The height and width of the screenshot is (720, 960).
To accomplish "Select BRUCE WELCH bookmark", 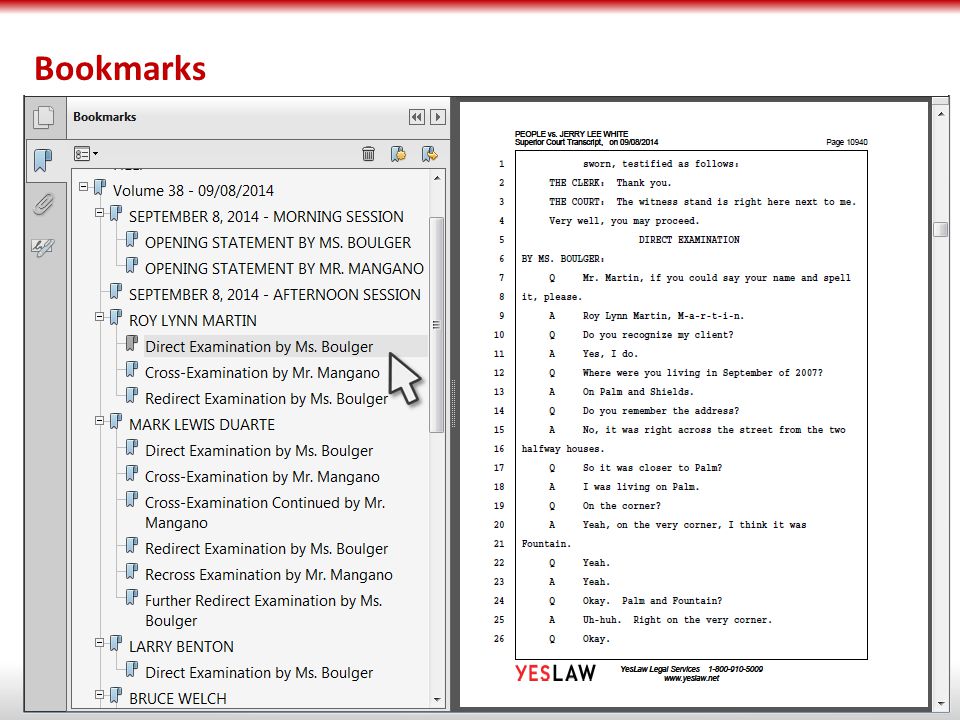I will (178, 699).
